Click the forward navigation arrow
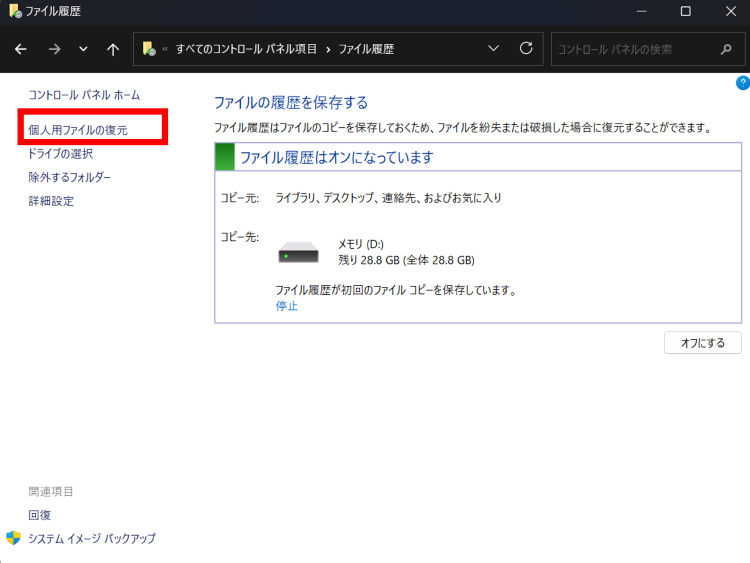Image resolution: width=750 pixels, height=563 pixels. 54,49
